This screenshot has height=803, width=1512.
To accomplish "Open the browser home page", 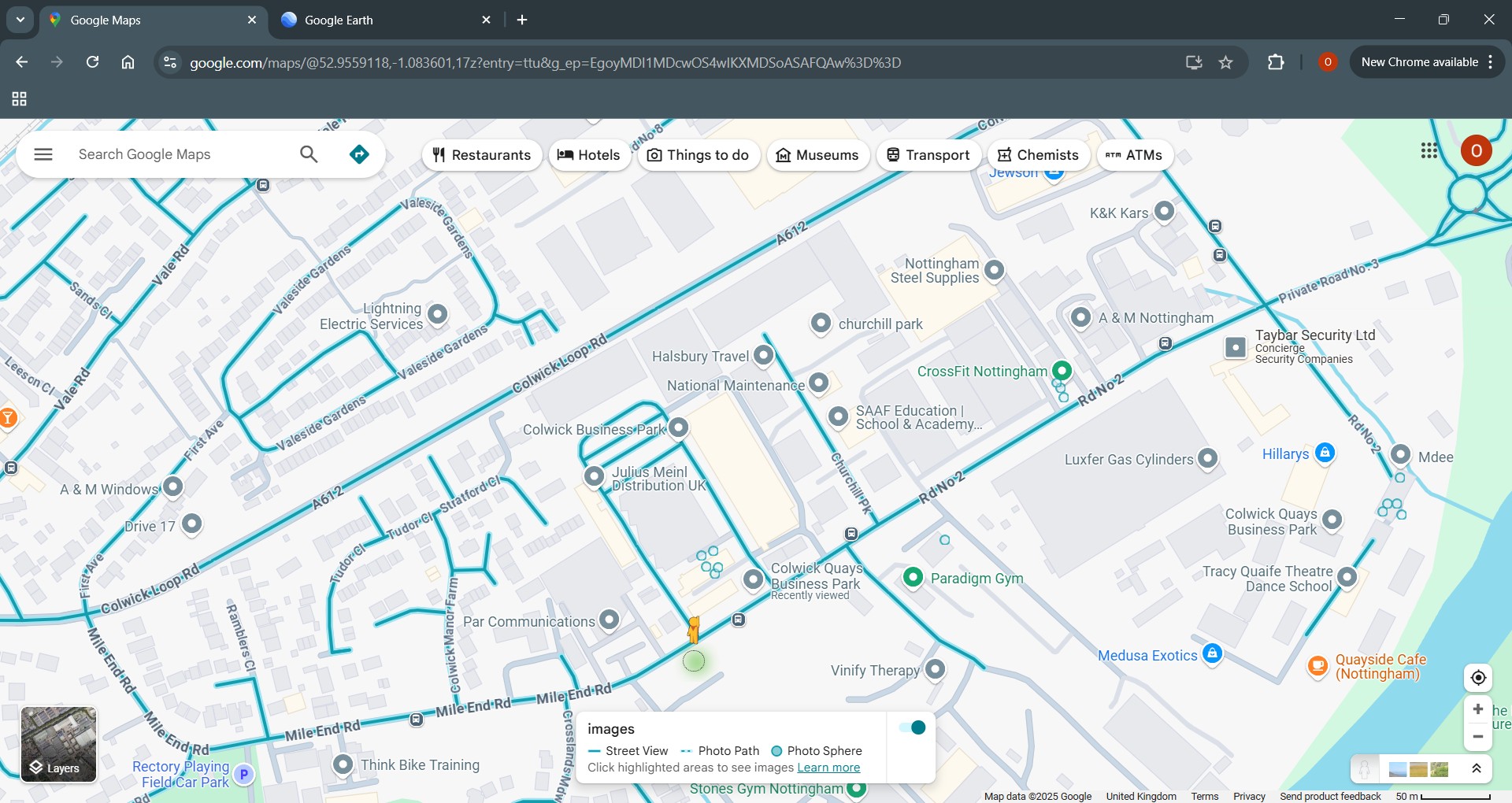I will [x=128, y=62].
